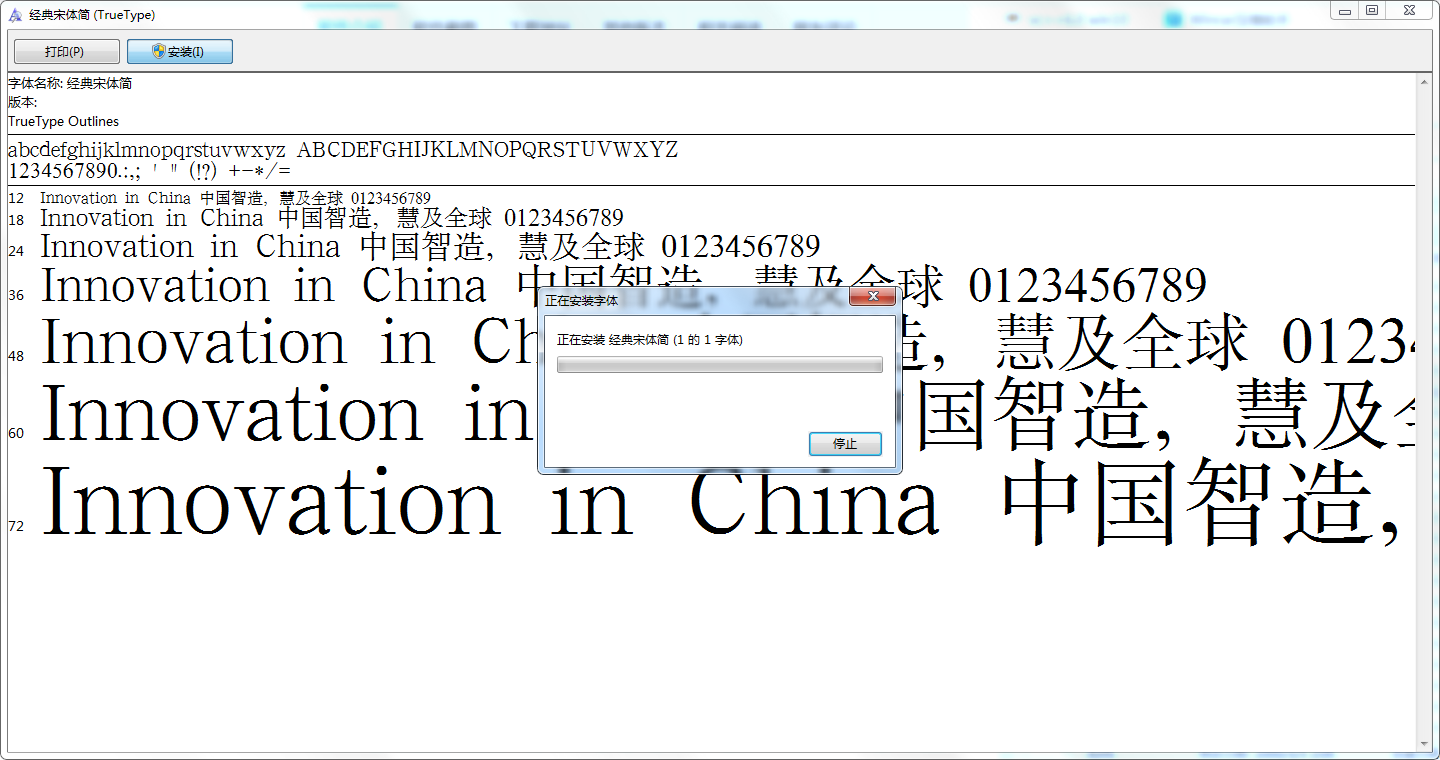Click the font installation progress bar
The width and height of the screenshot is (1440, 760).
click(719, 365)
